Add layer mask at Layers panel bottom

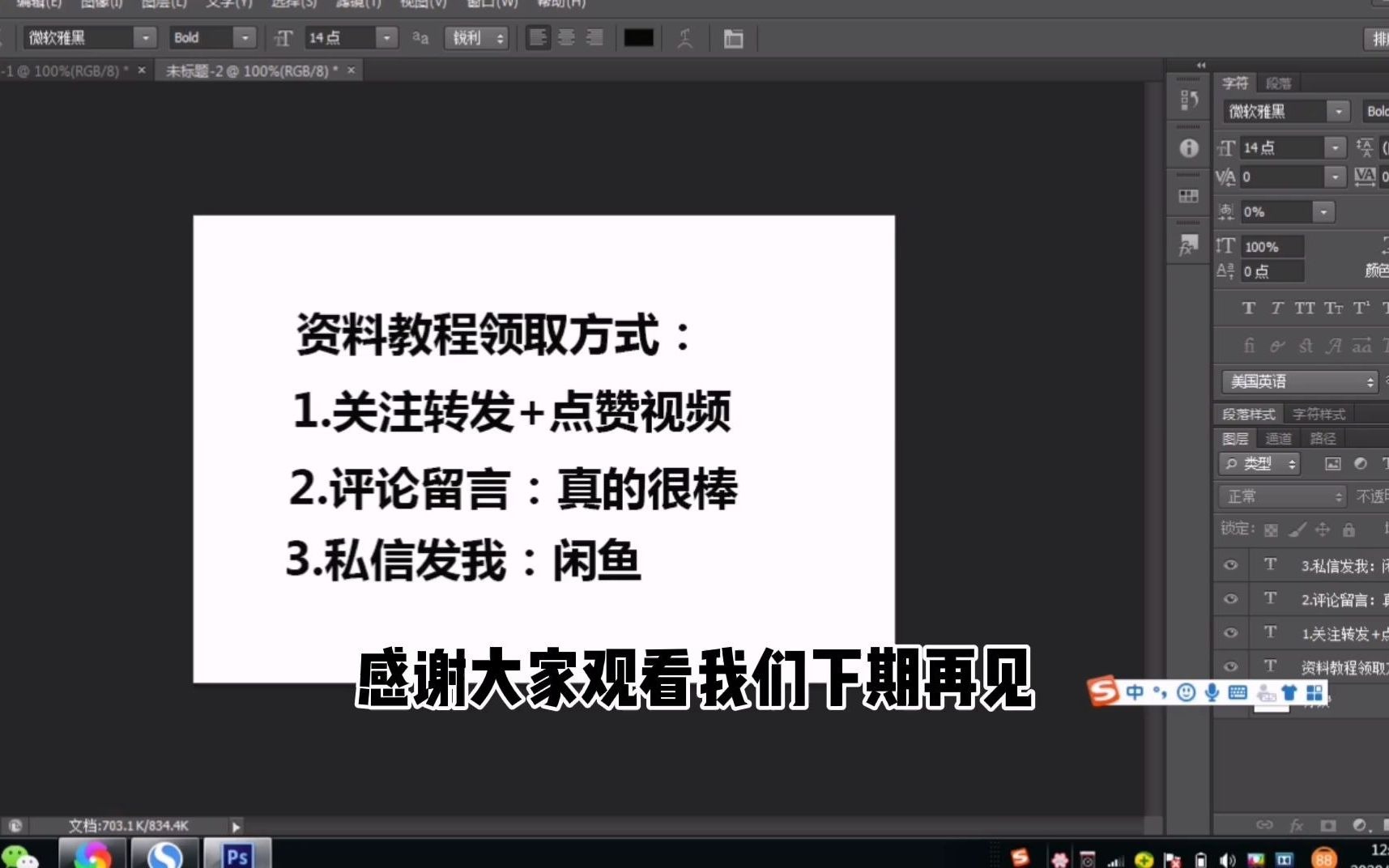pos(1328,825)
